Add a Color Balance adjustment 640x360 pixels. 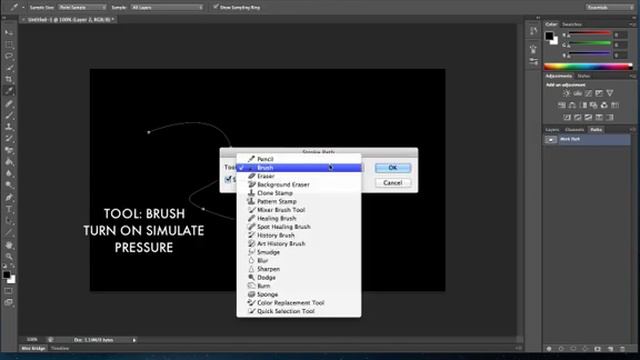[x=572, y=105]
